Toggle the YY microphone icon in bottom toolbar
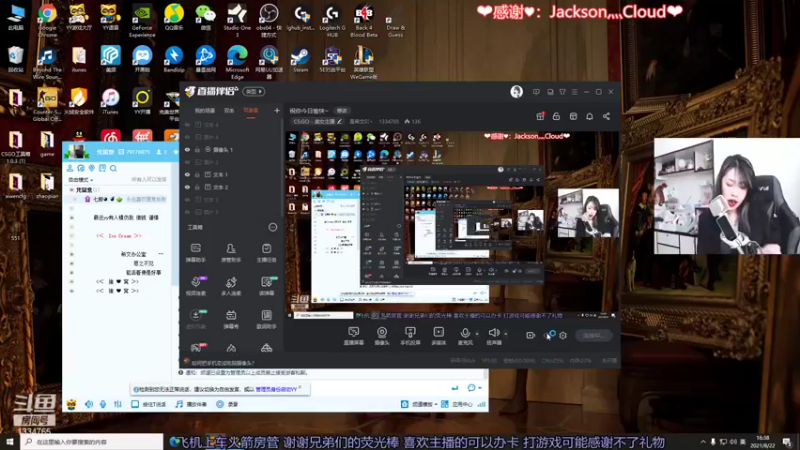 click(x=103, y=404)
